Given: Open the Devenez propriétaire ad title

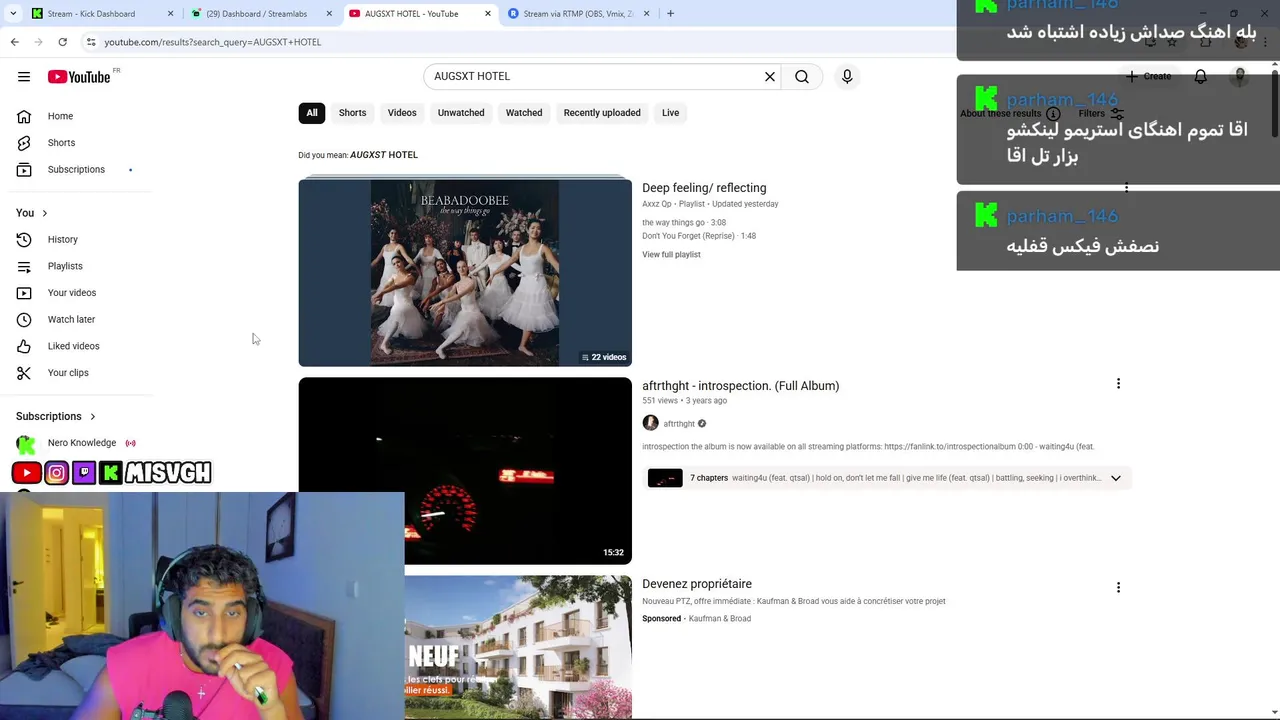Looking at the screenshot, I should click(697, 584).
